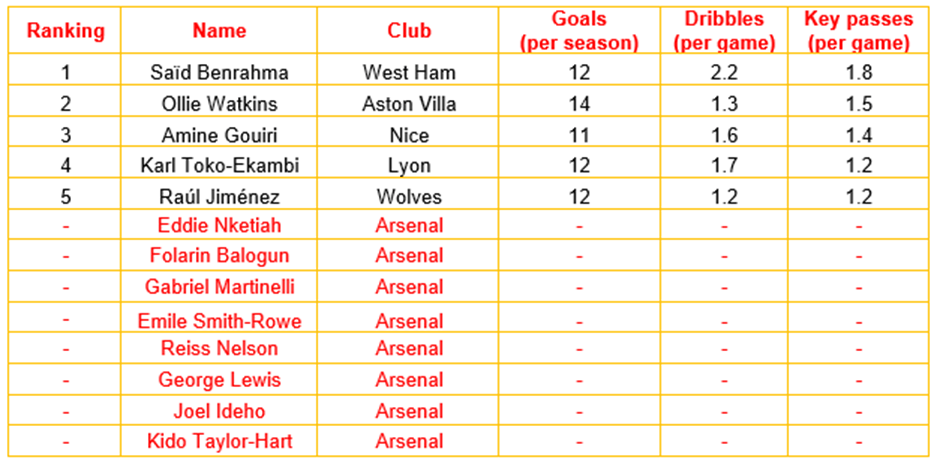940x466 pixels.
Task: Select the Name column header
Action: pos(219,31)
